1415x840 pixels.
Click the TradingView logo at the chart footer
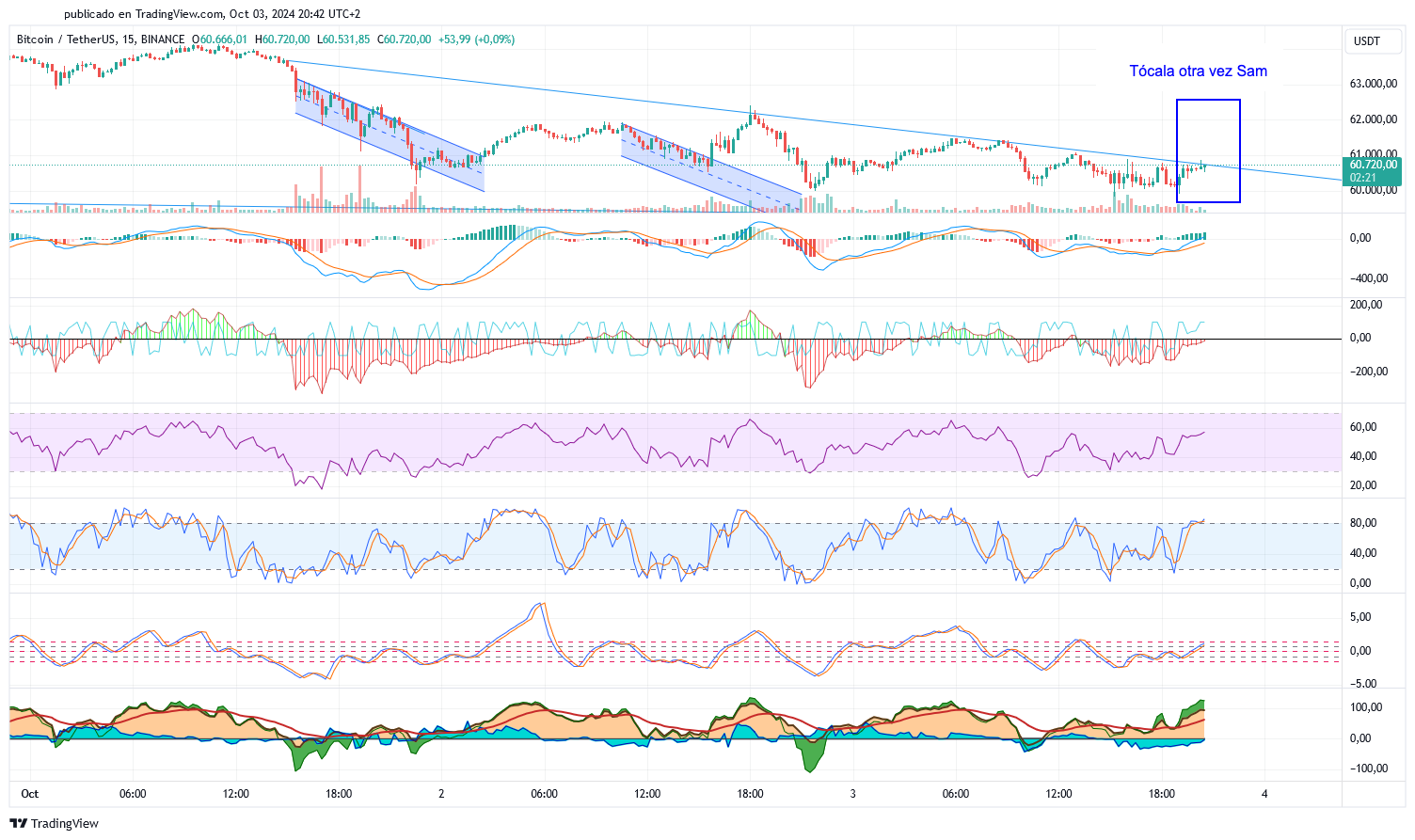click(54, 823)
